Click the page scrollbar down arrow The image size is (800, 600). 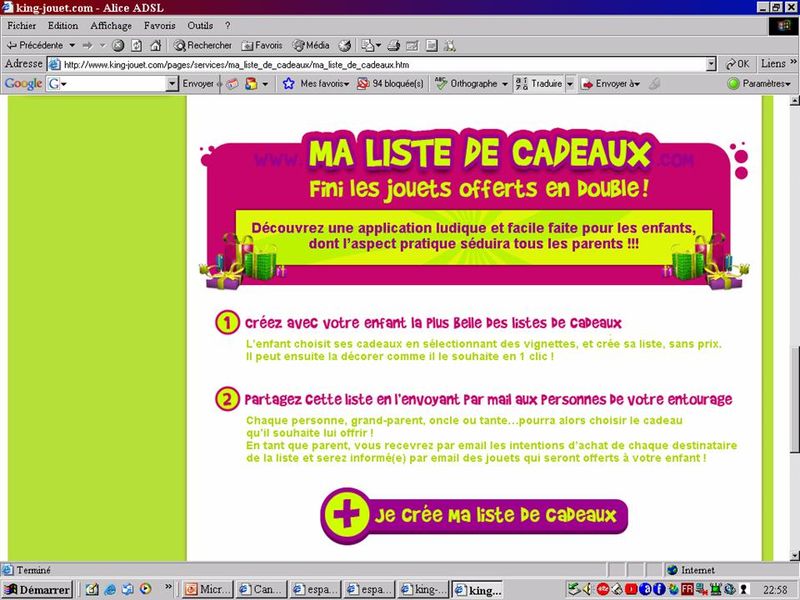pos(794,556)
